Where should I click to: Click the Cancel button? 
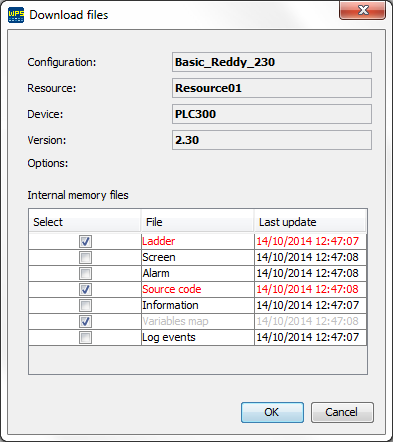[342, 412]
